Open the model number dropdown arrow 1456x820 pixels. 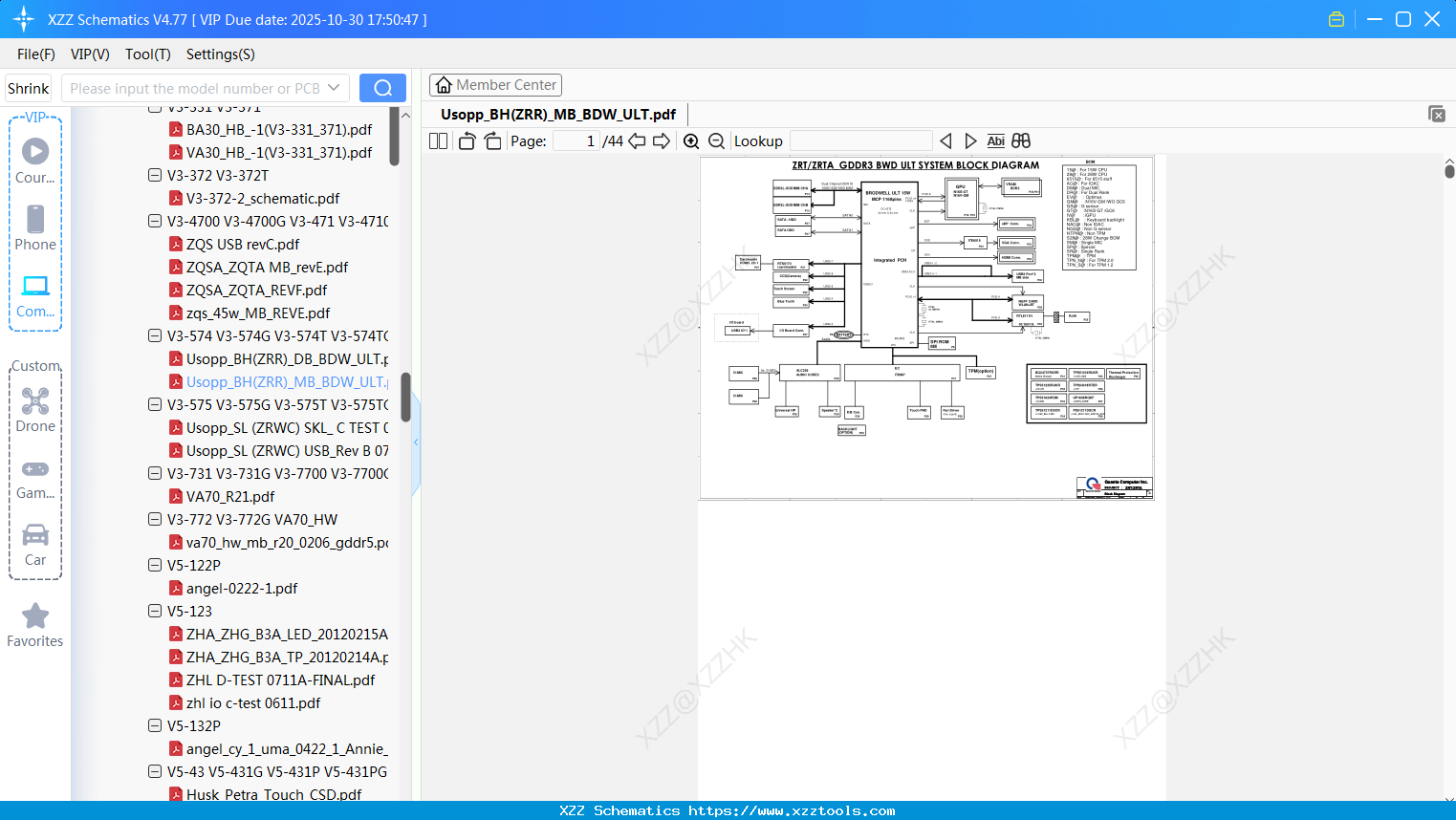(x=334, y=88)
